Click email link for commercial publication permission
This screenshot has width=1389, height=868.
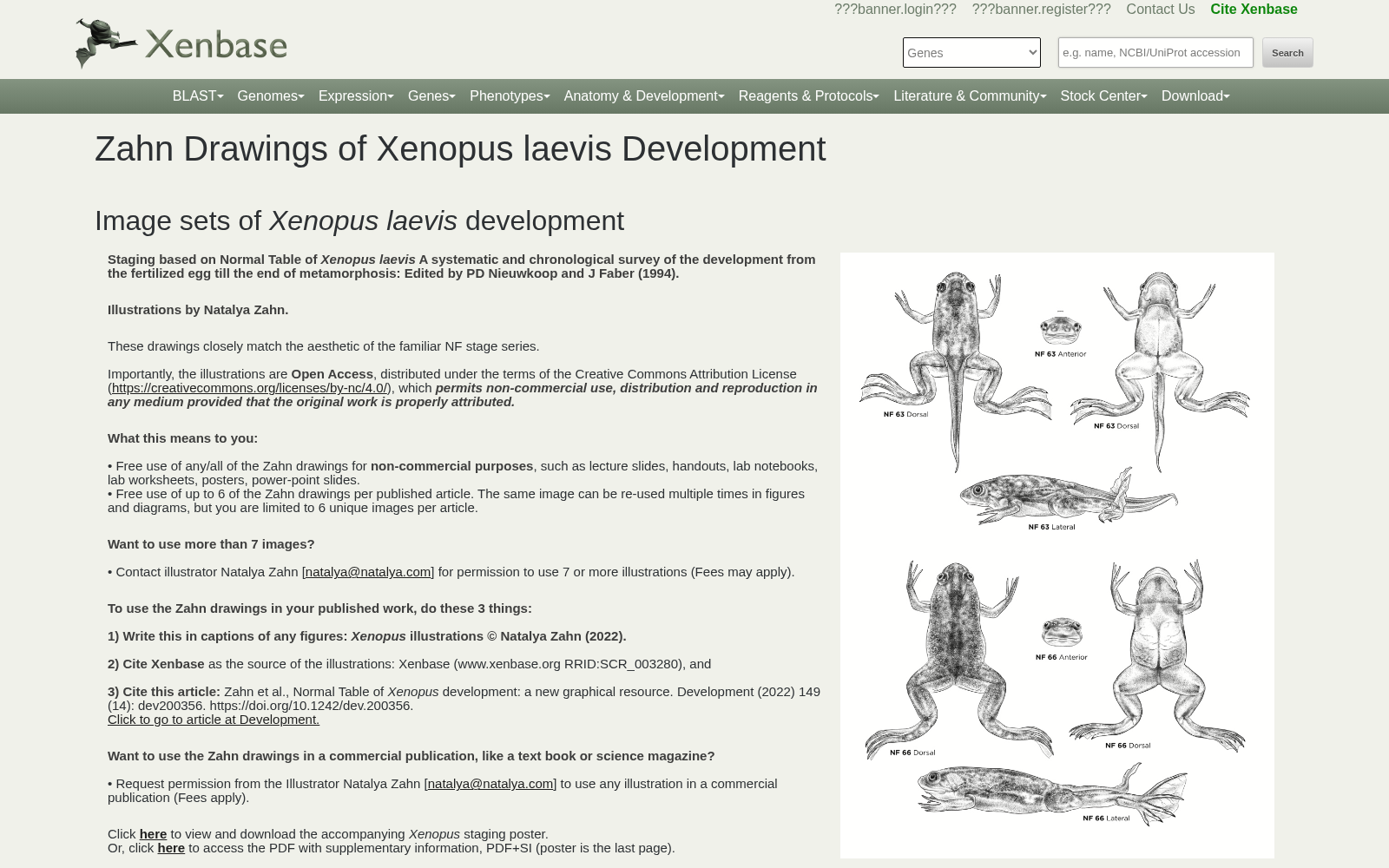tap(490, 783)
